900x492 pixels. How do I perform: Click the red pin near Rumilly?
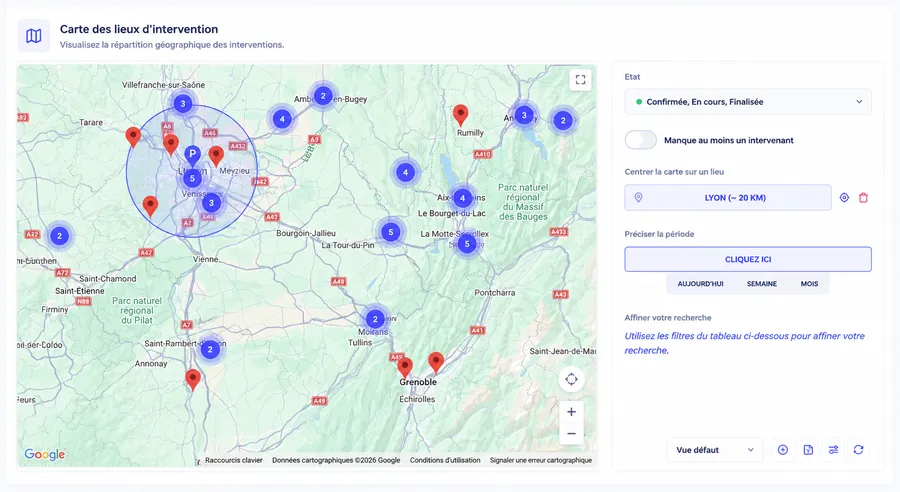click(460, 115)
